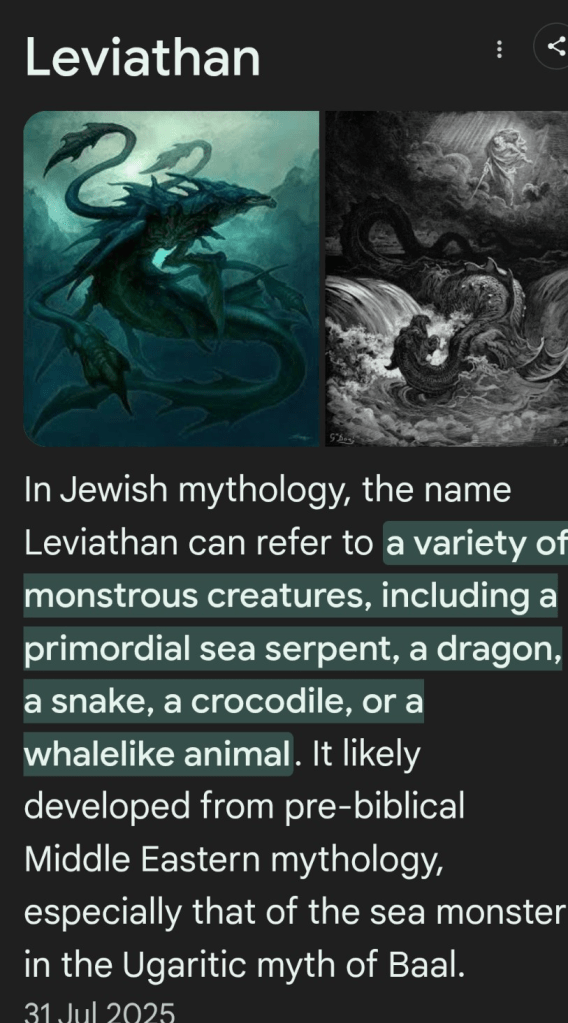Click the artist signature on the engraving
Image resolution: width=568 pixels, height=1023 pixels.
pos(342,440)
